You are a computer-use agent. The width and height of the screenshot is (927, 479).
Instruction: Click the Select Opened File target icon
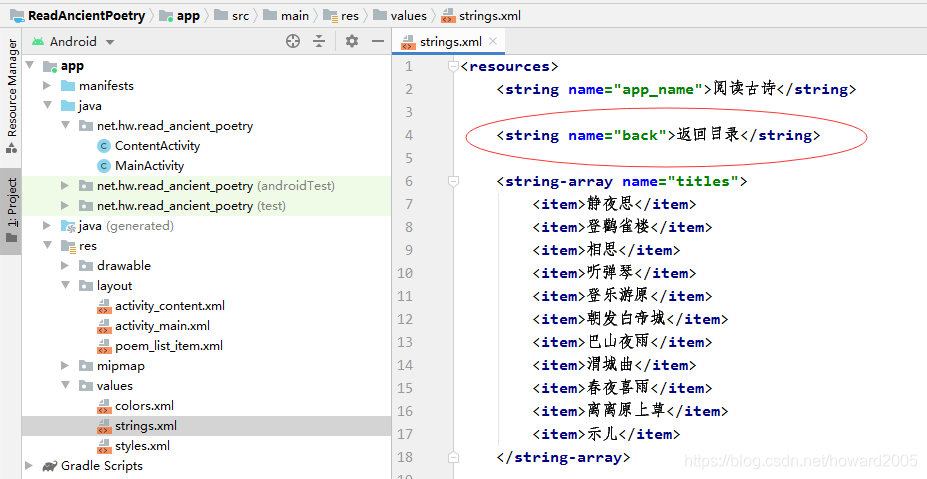[x=293, y=41]
